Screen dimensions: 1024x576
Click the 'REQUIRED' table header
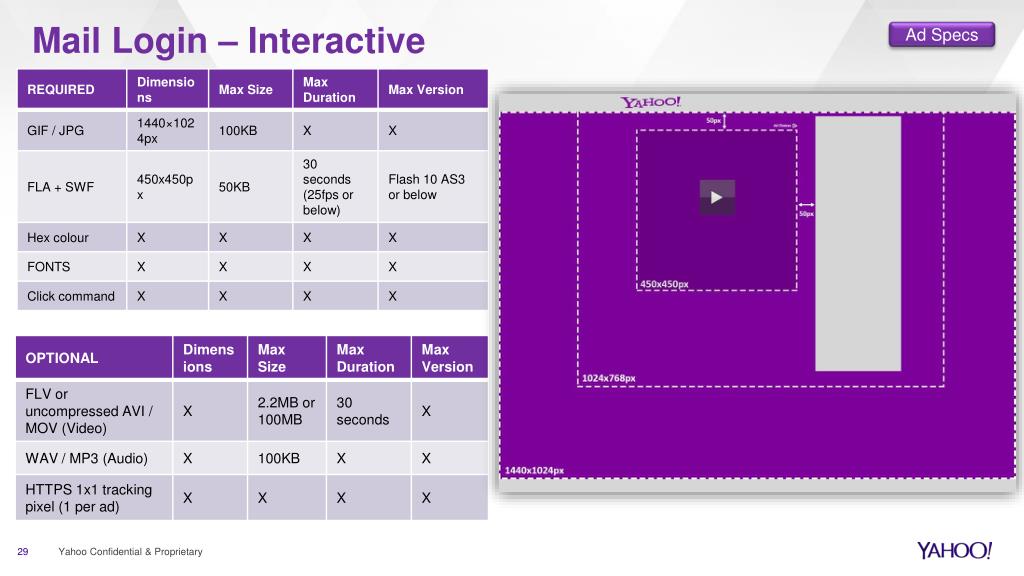click(x=72, y=89)
